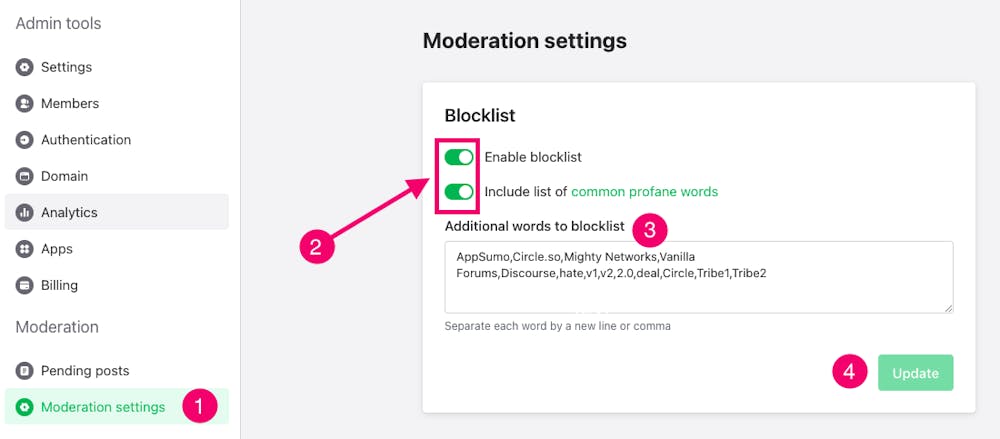The height and width of the screenshot is (439, 1000).
Task: Click the Billing card icon
Action: pyautogui.click(x=24, y=285)
